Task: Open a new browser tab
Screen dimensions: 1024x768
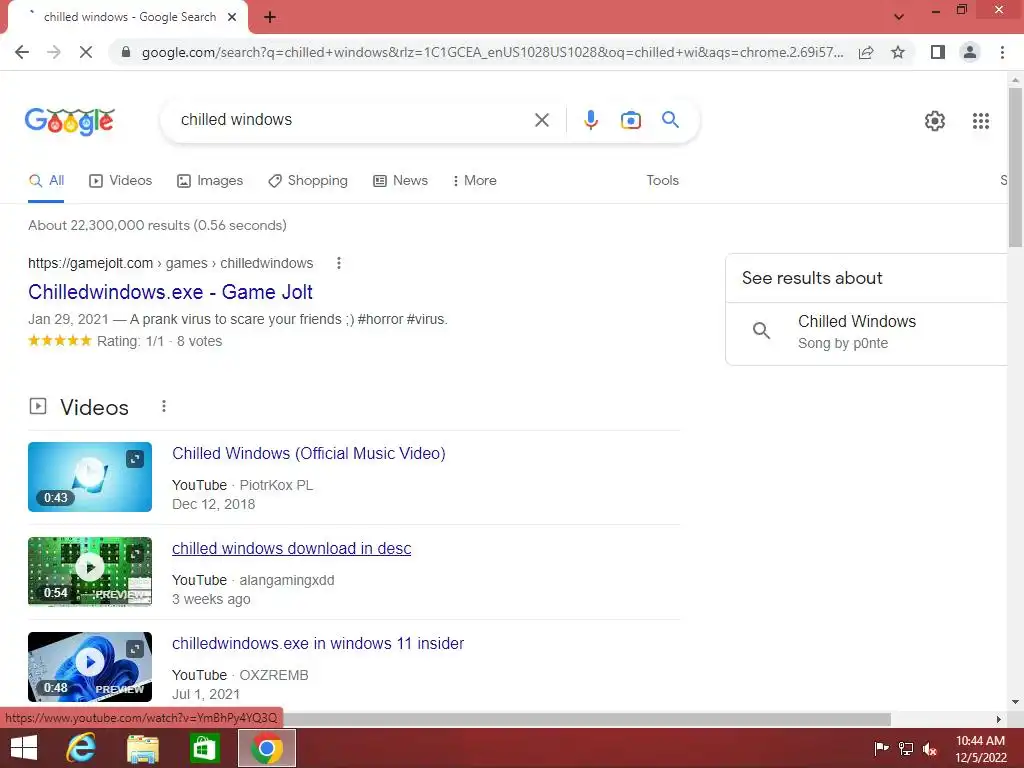Action: tap(270, 18)
